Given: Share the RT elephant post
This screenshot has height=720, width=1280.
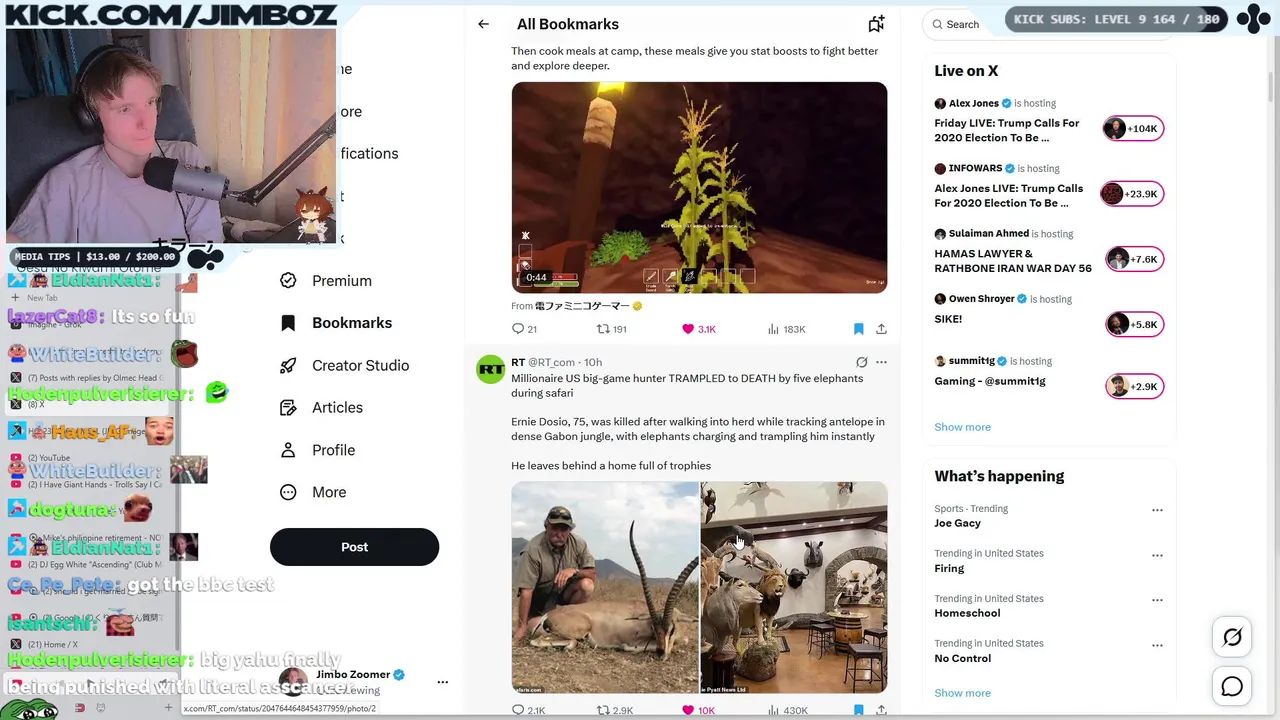Looking at the screenshot, I should [x=881, y=710].
